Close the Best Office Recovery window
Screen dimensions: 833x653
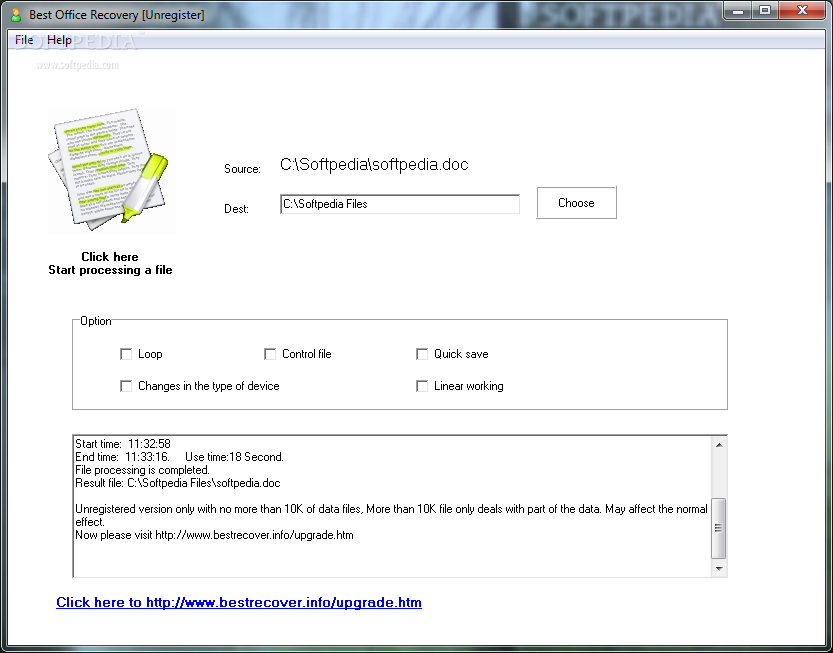[802, 10]
